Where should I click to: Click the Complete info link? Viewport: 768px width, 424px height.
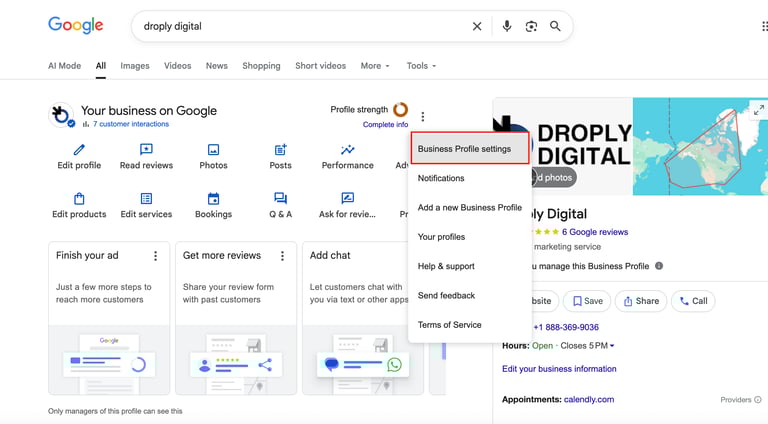coord(385,124)
